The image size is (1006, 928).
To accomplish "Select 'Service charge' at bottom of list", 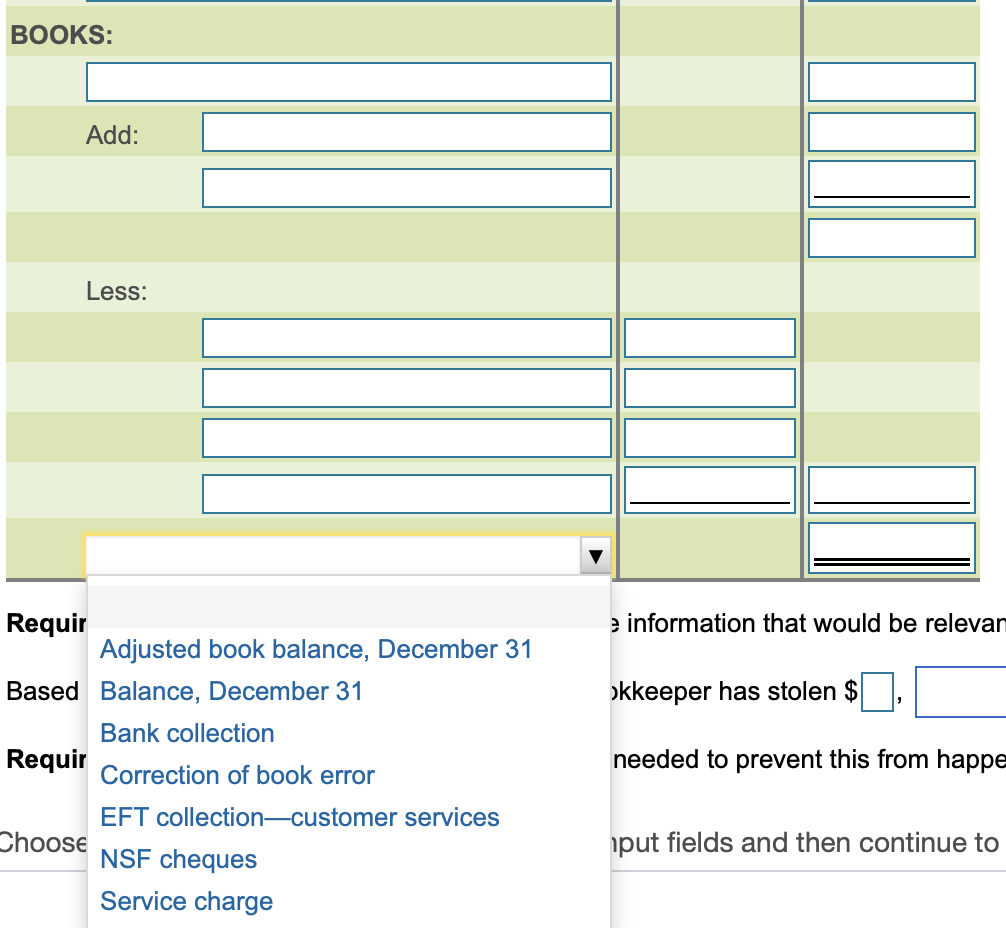I will (x=185, y=901).
